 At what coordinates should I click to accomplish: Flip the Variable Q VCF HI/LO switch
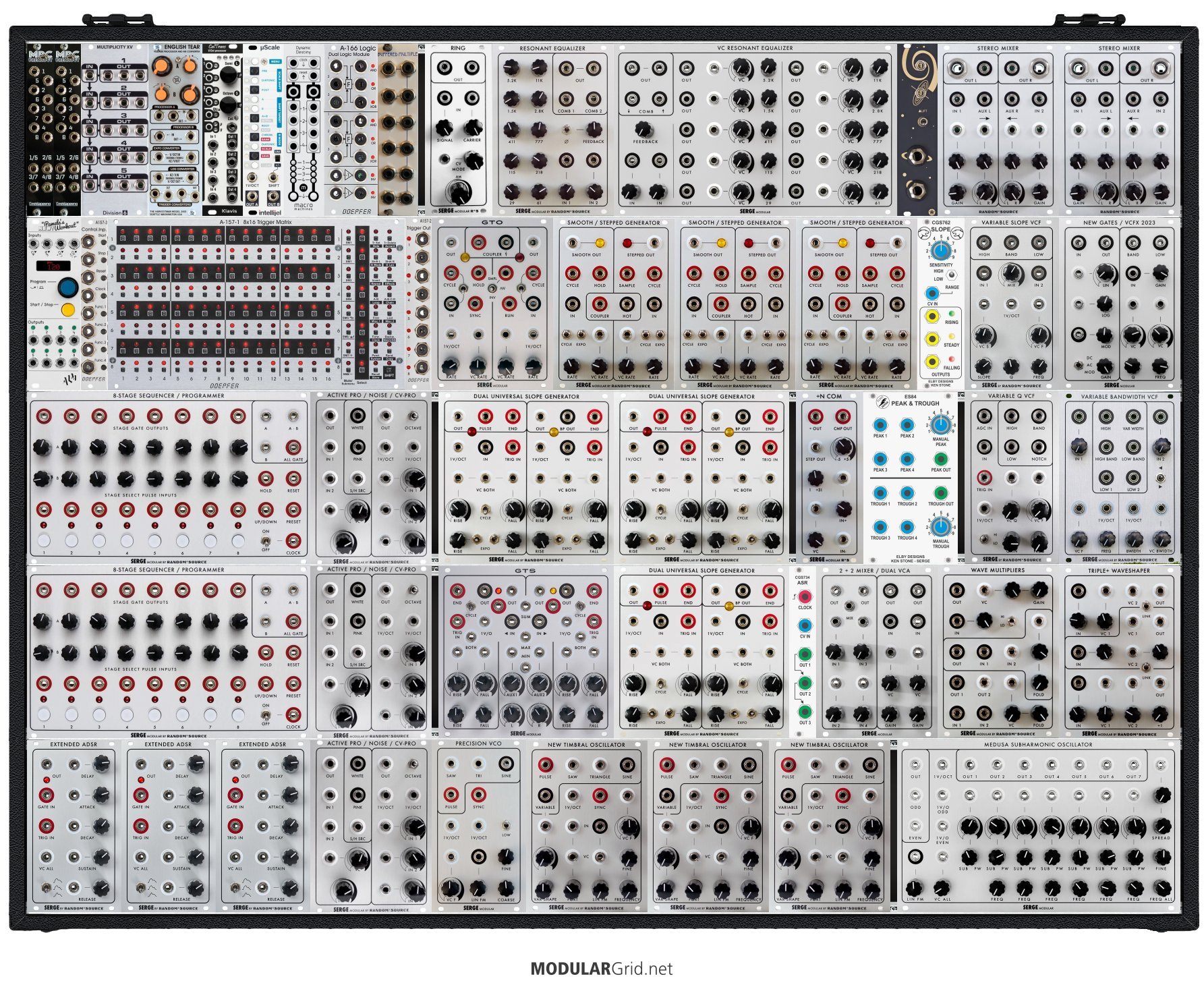(x=984, y=538)
